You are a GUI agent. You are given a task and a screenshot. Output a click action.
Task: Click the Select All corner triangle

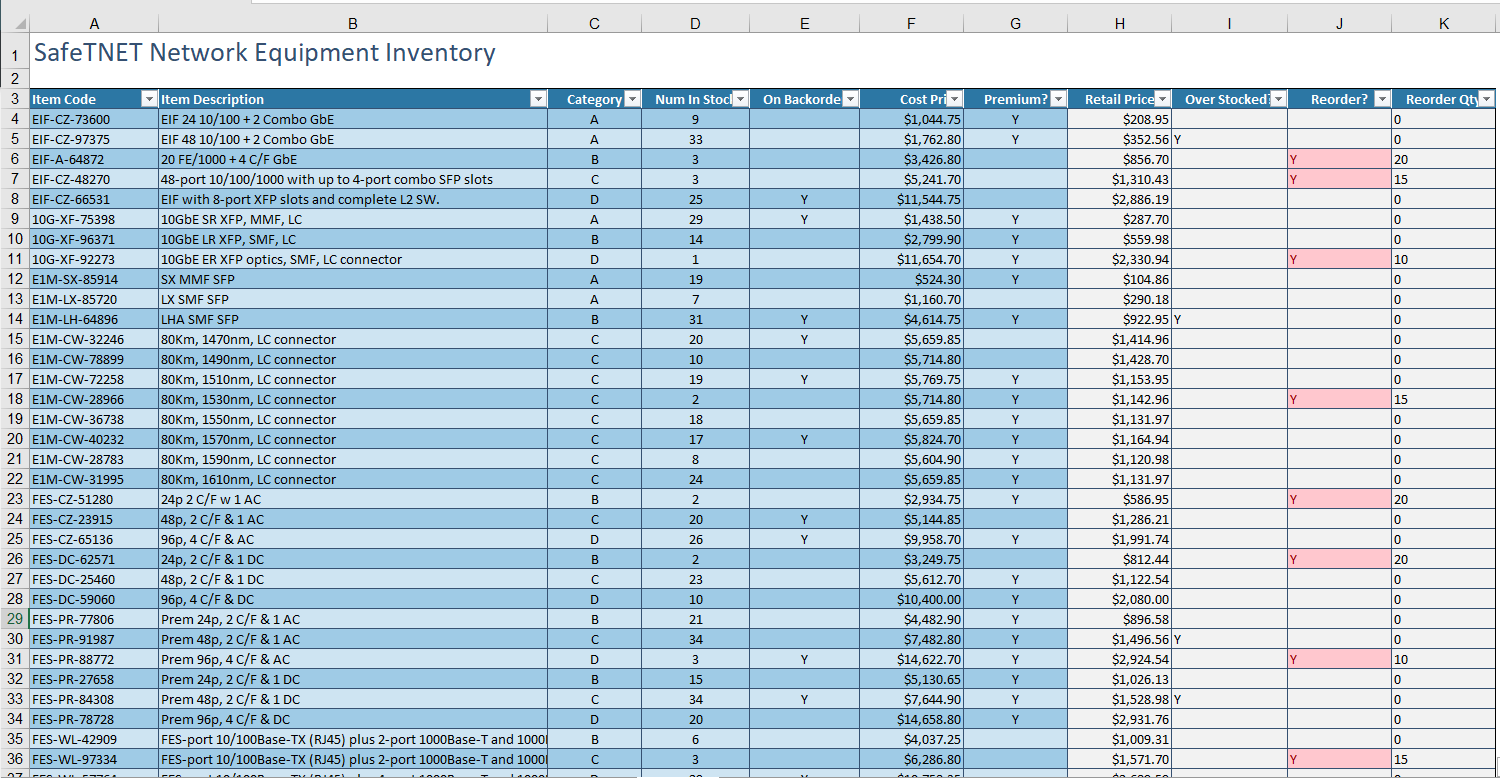[x=18, y=21]
